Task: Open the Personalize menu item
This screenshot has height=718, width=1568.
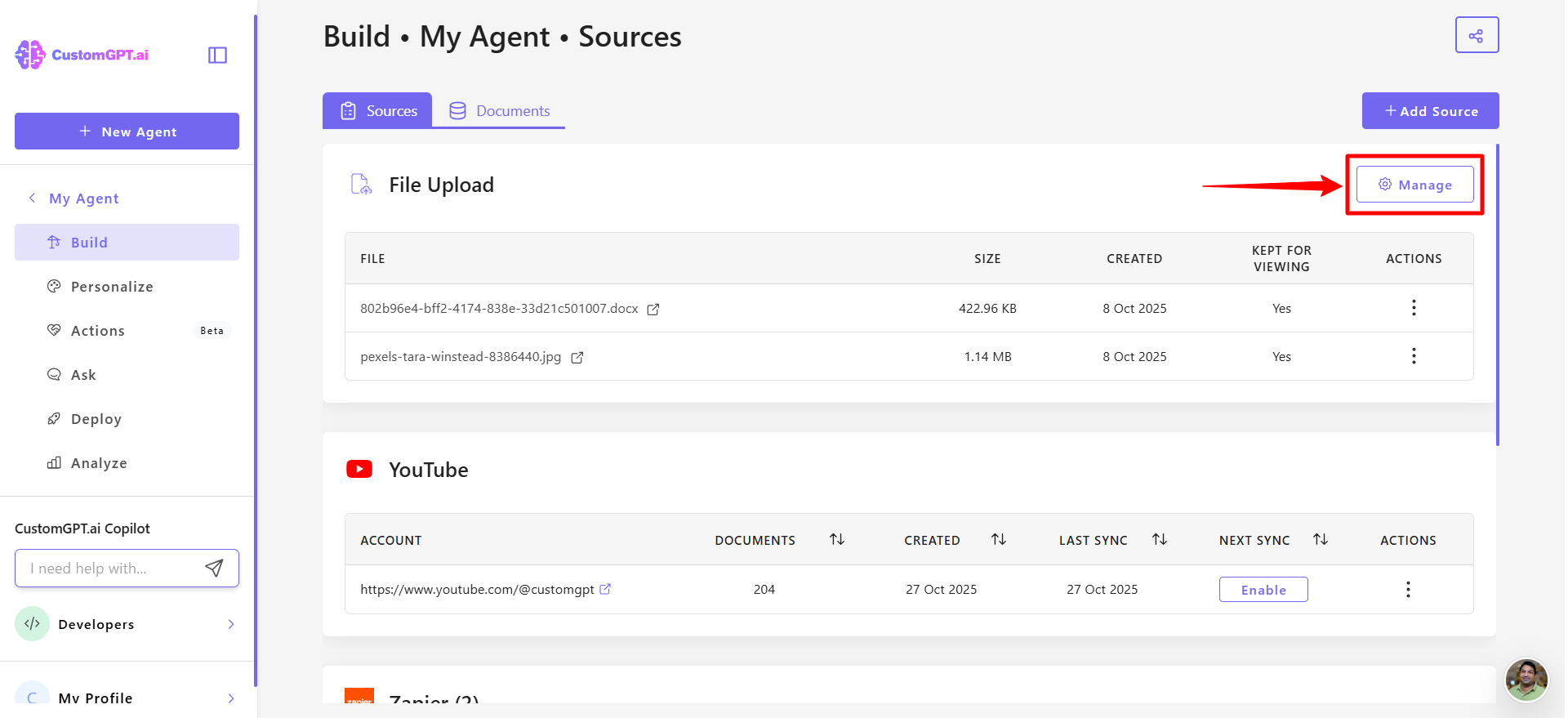Action: tap(112, 287)
